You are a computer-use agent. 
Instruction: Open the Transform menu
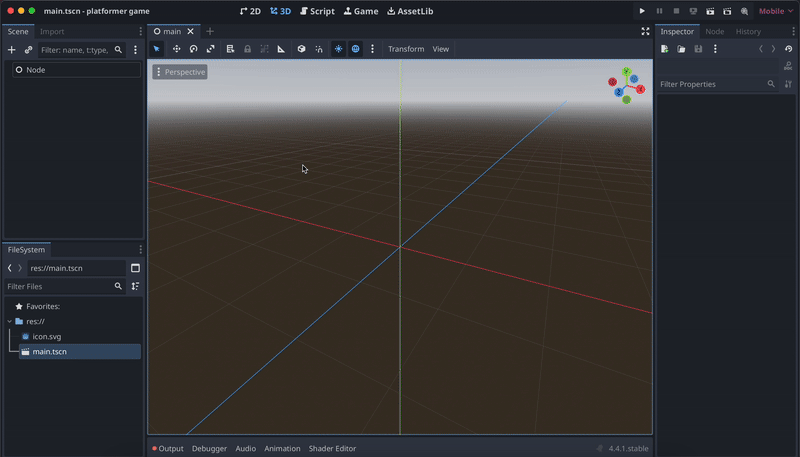pos(405,49)
